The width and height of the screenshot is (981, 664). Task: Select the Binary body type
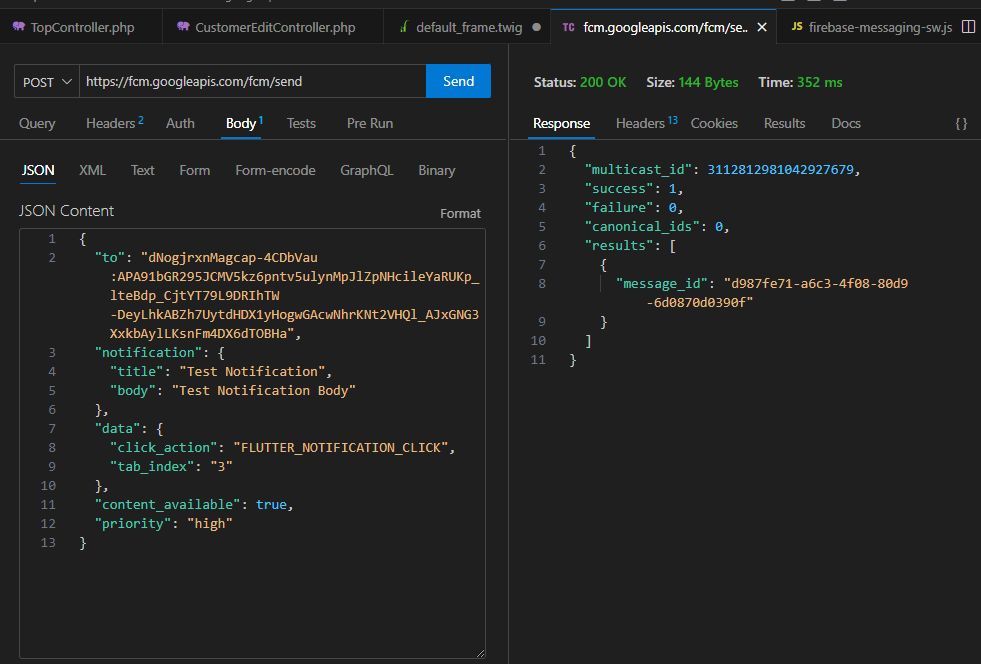(x=437, y=170)
